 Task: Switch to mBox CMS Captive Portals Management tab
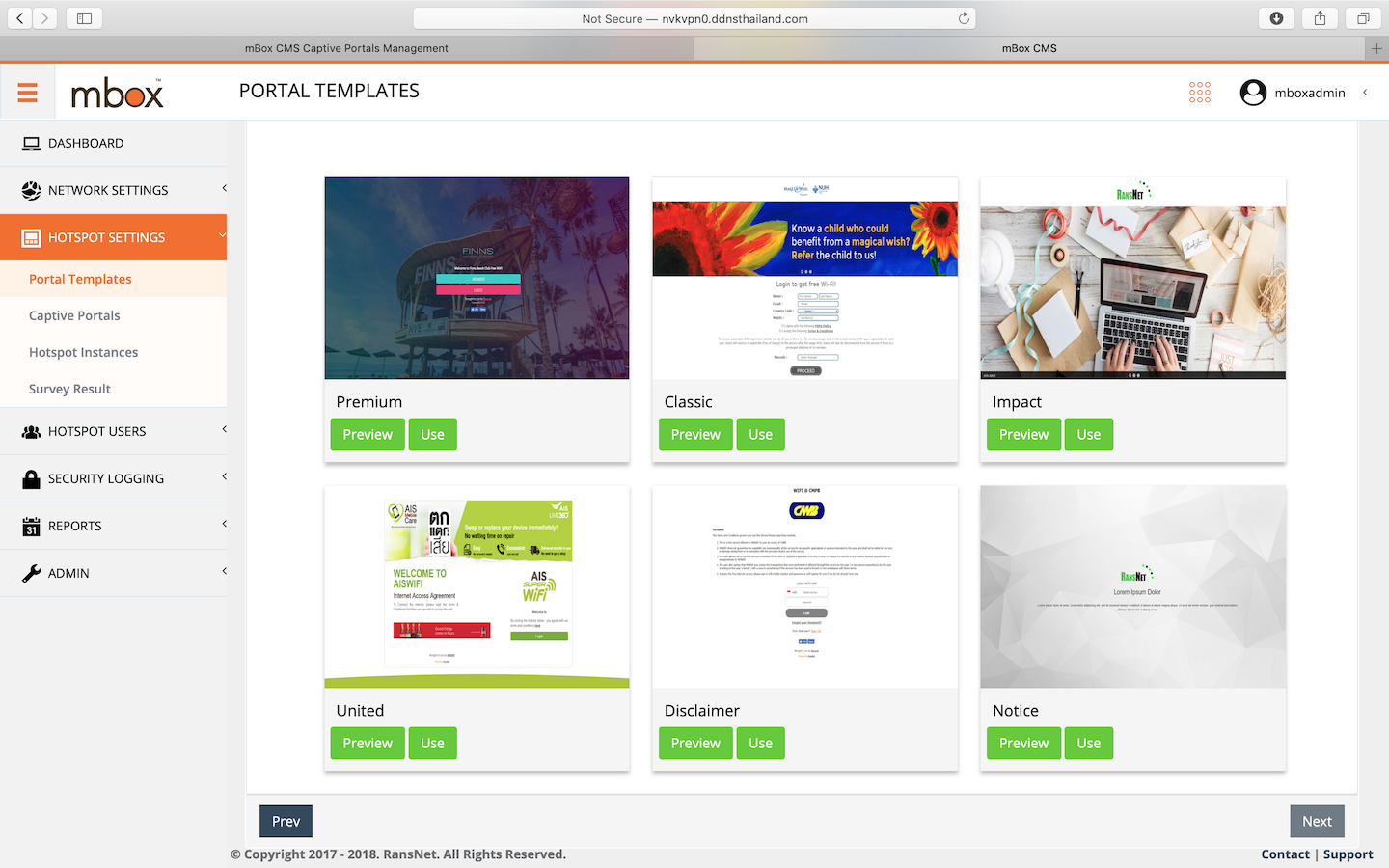point(346,48)
